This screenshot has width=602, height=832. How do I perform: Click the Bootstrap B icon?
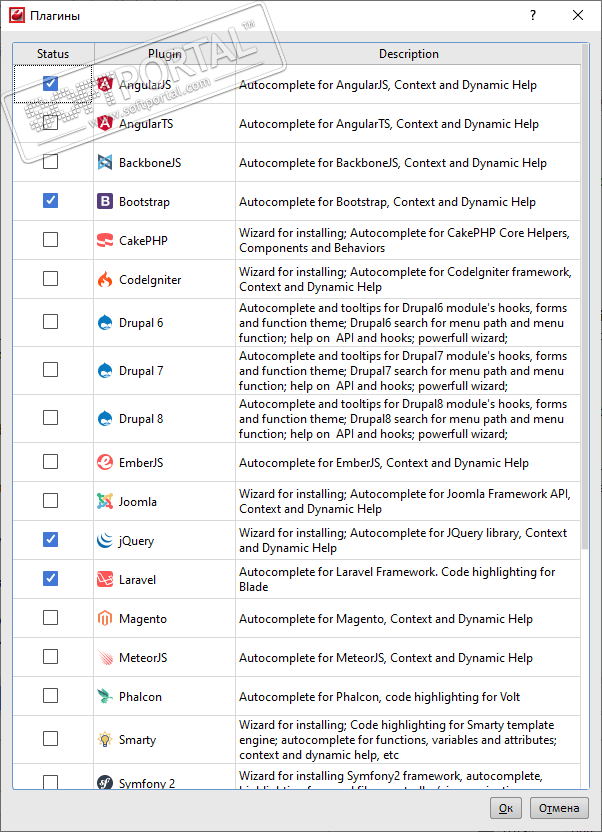click(105, 201)
